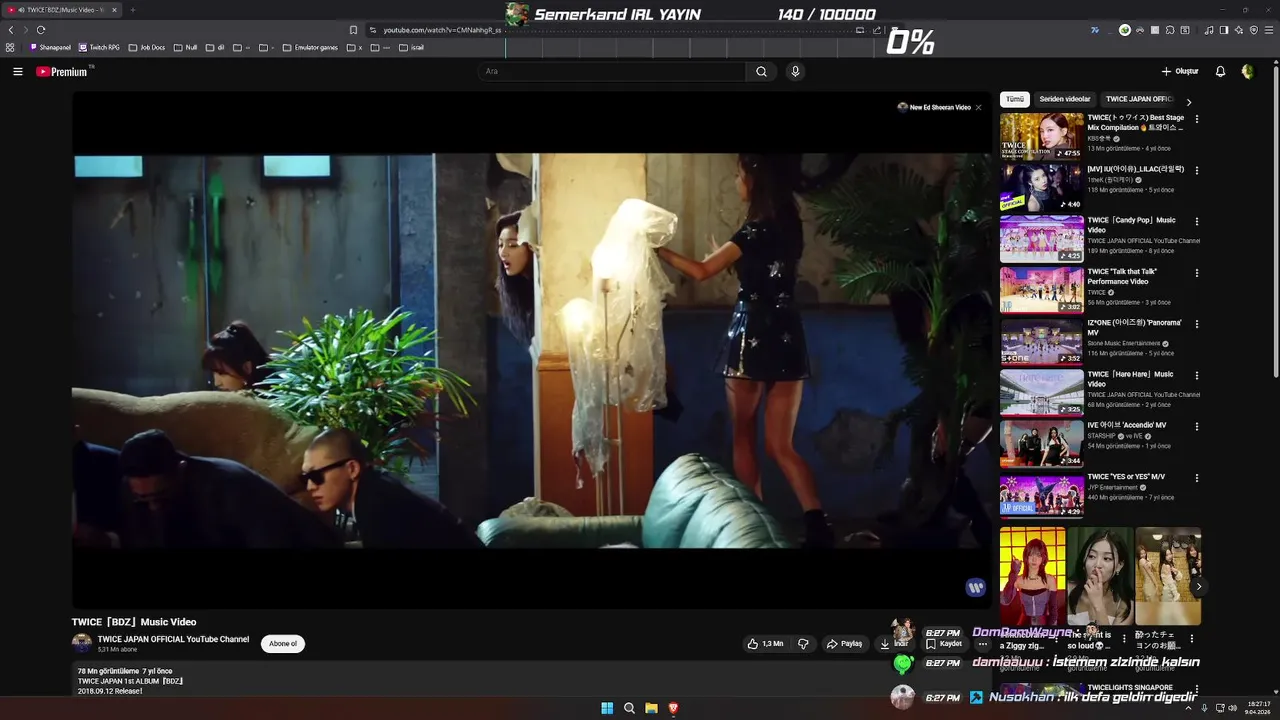Select the 'Tümü' filter chip
This screenshot has height=720, width=1280.
pos(1015,99)
